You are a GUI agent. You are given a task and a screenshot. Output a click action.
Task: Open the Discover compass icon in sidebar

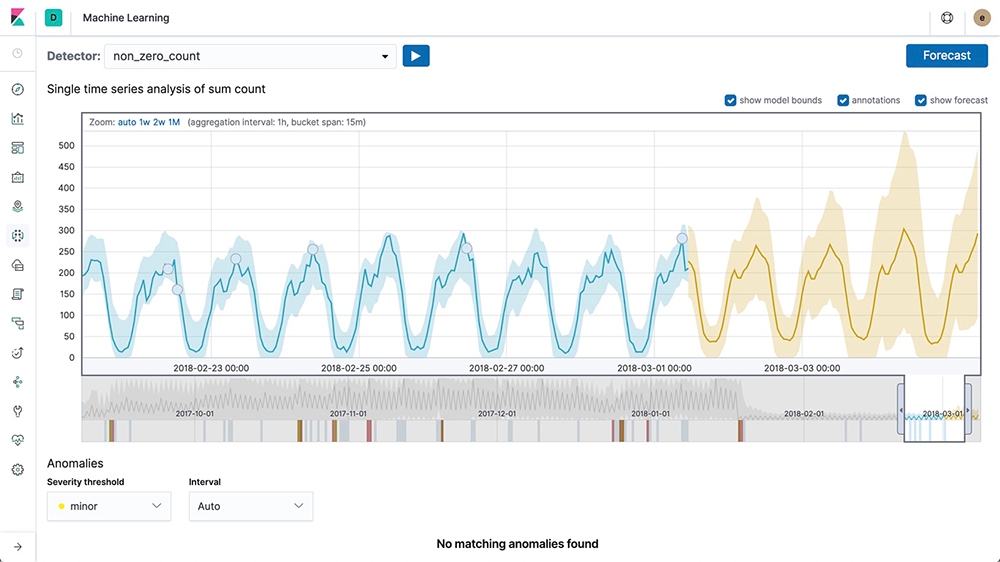click(18, 89)
